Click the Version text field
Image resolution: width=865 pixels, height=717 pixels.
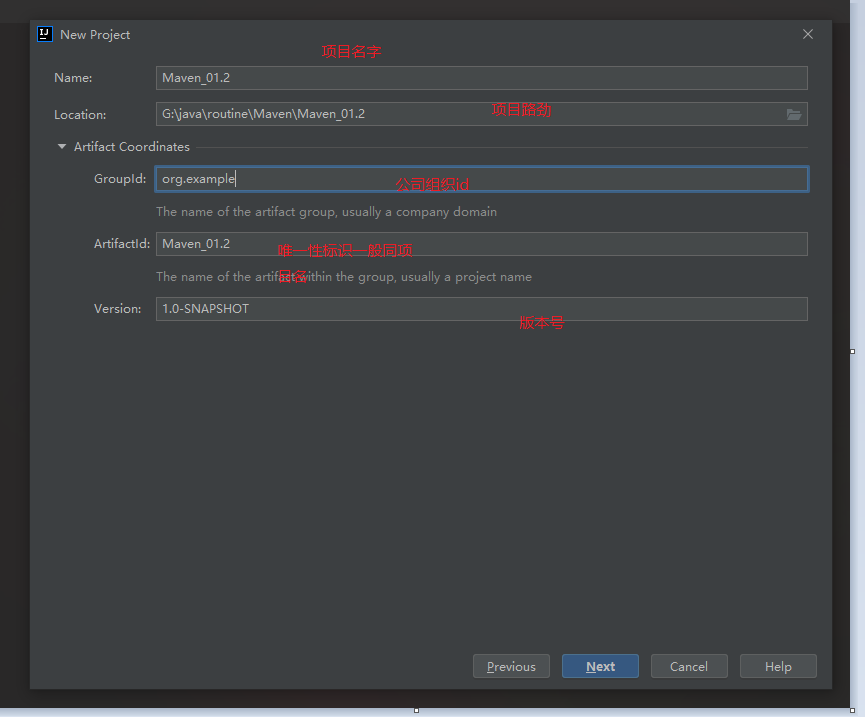pyautogui.click(x=482, y=309)
